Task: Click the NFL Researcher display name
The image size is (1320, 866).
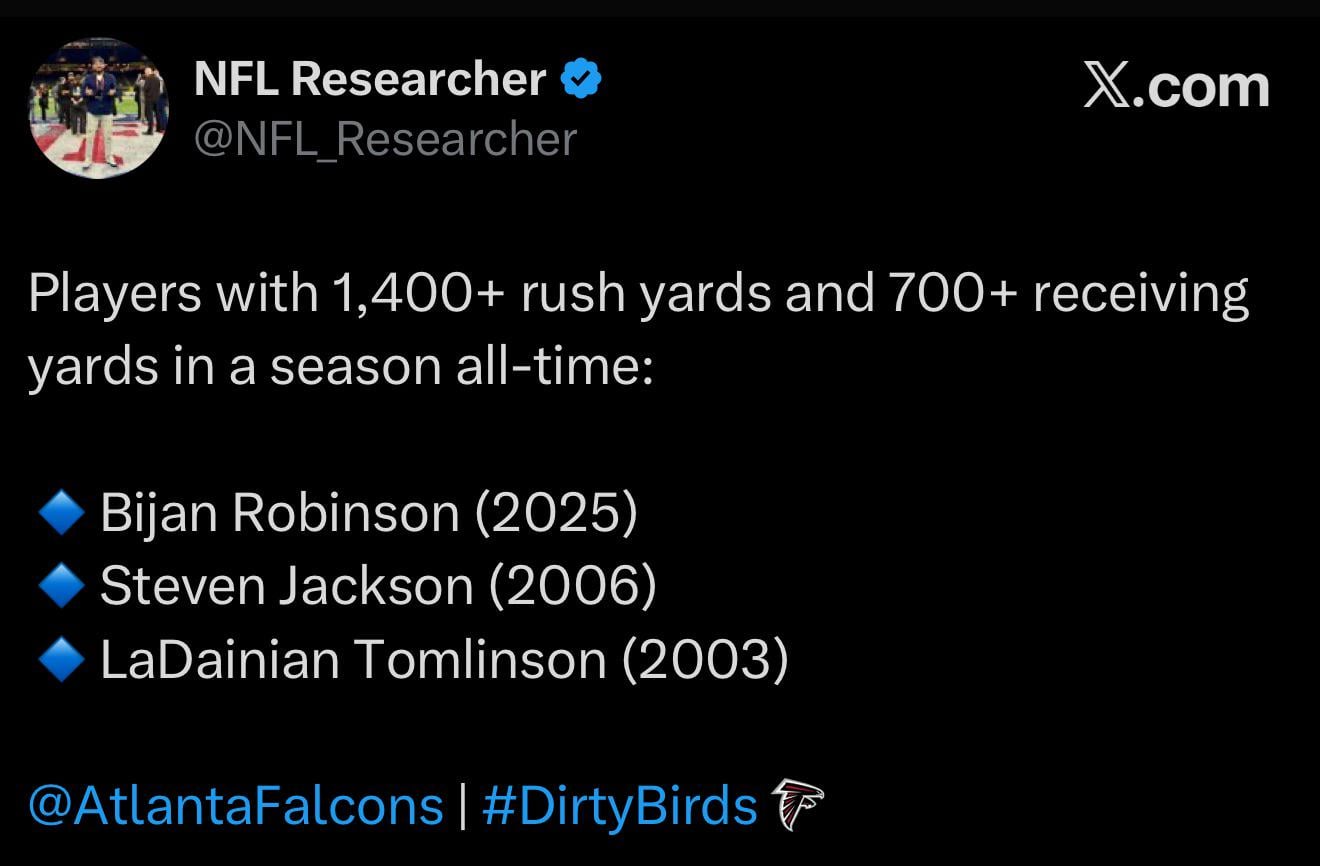Action: pos(370,79)
